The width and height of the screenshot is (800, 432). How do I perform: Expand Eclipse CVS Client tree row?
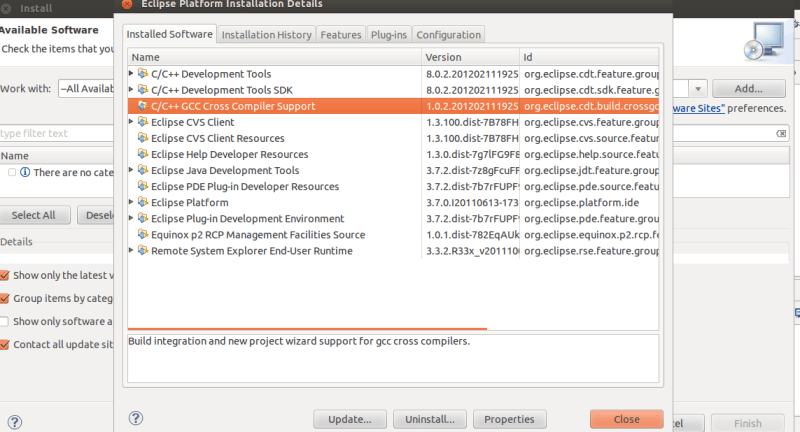[131, 122]
